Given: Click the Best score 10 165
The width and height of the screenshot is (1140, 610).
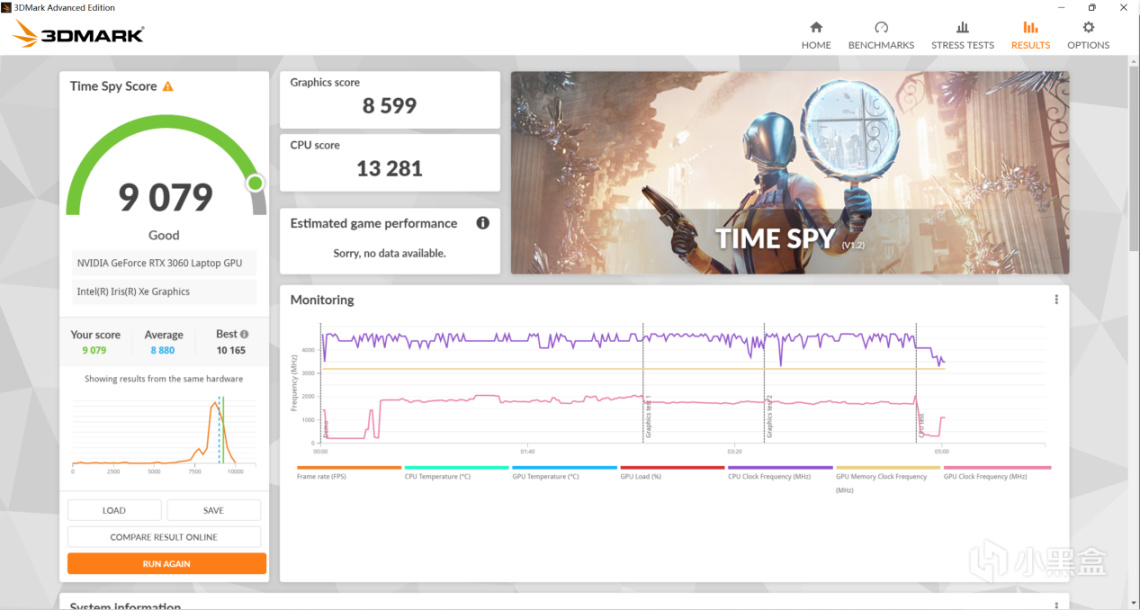Looking at the screenshot, I should 230,350.
